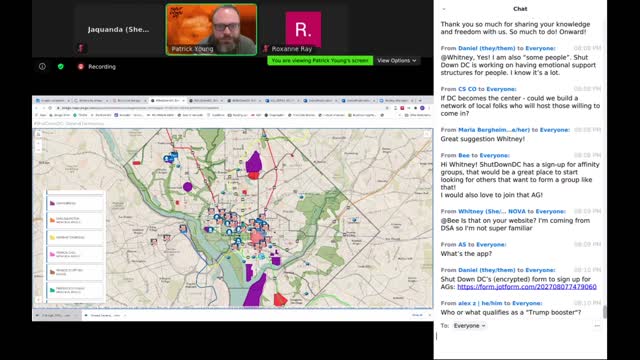
Task: Click browser Reload icon in shared screen
Action: coord(50,108)
